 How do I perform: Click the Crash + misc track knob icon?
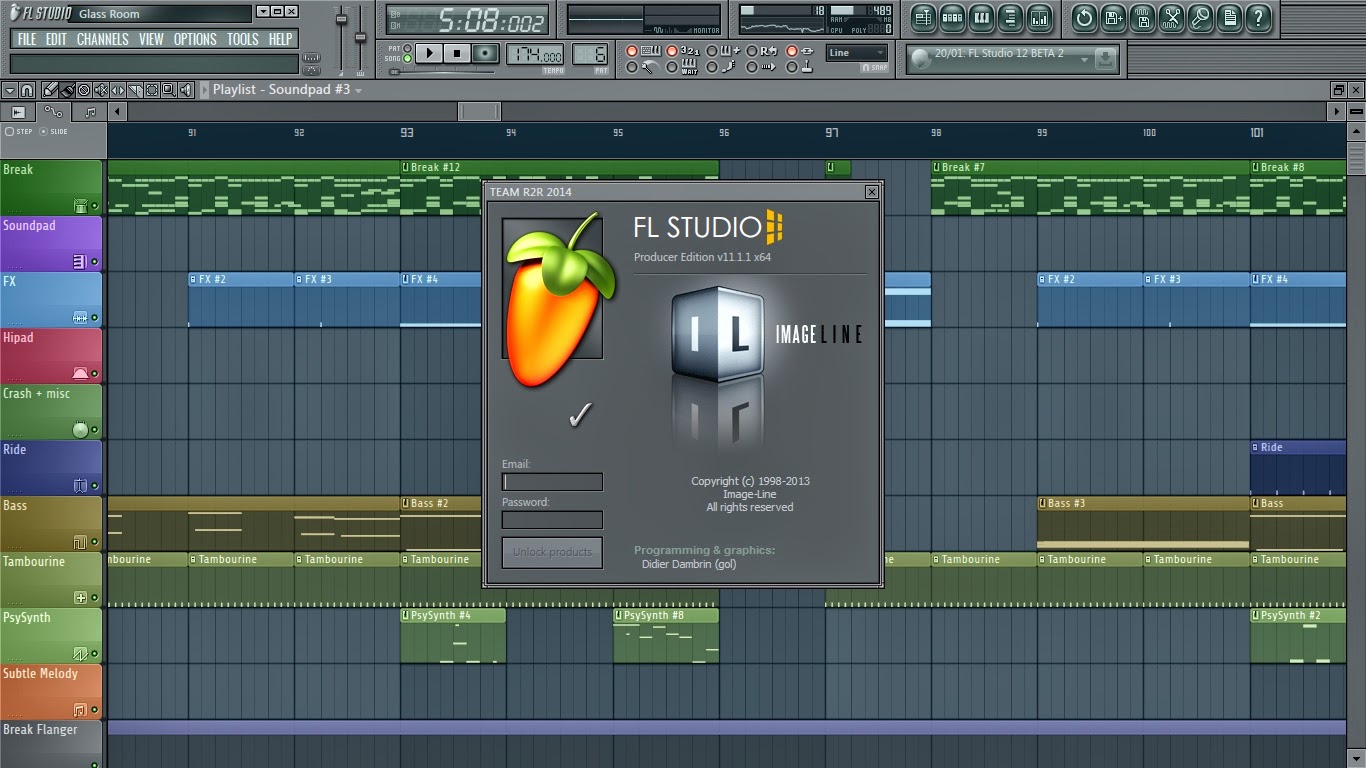pyautogui.click(x=81, y=429)
